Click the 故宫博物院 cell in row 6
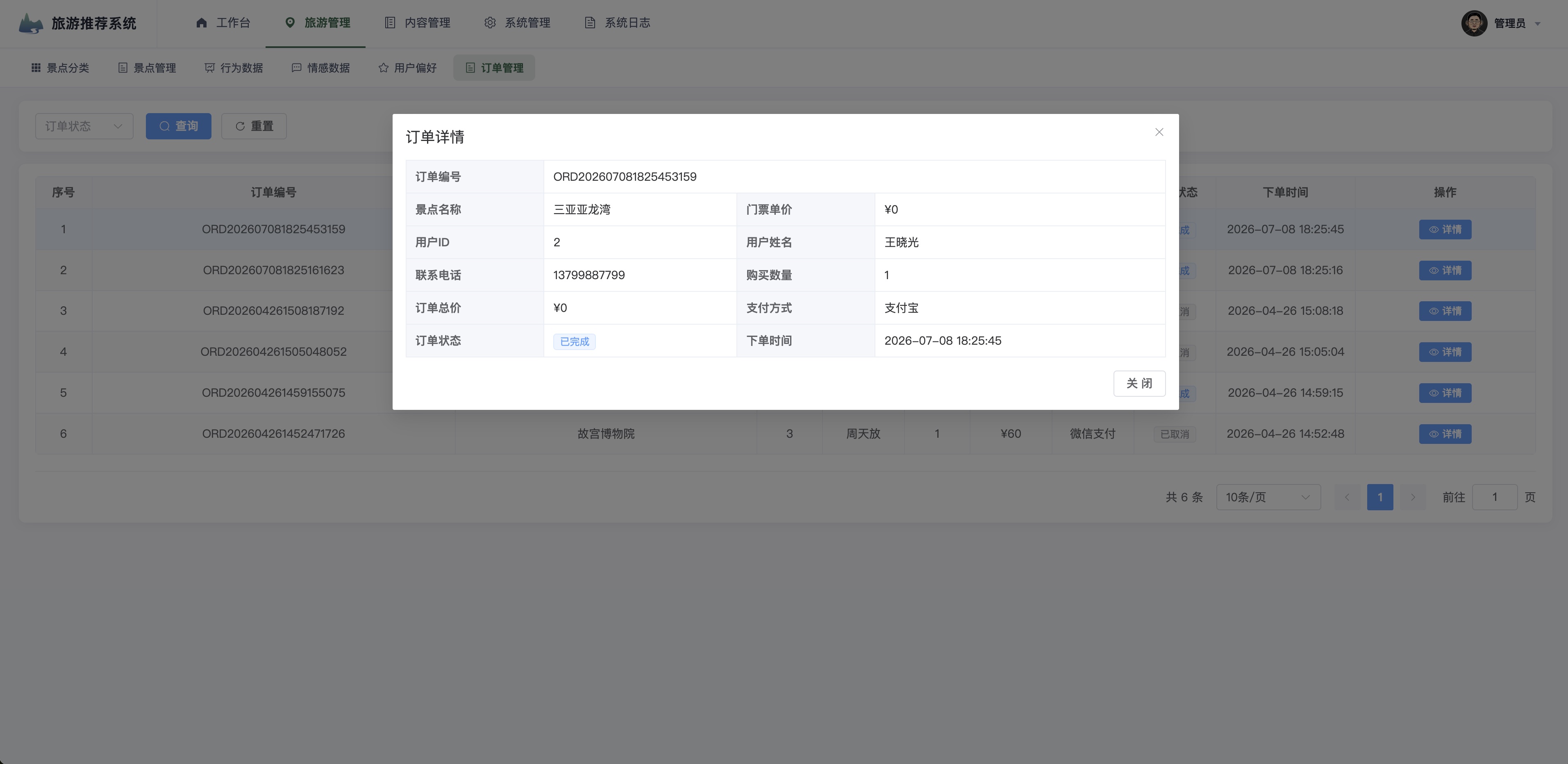This screenshot has height=764, width=1568. pyautogui.click(x=606, y=434)
